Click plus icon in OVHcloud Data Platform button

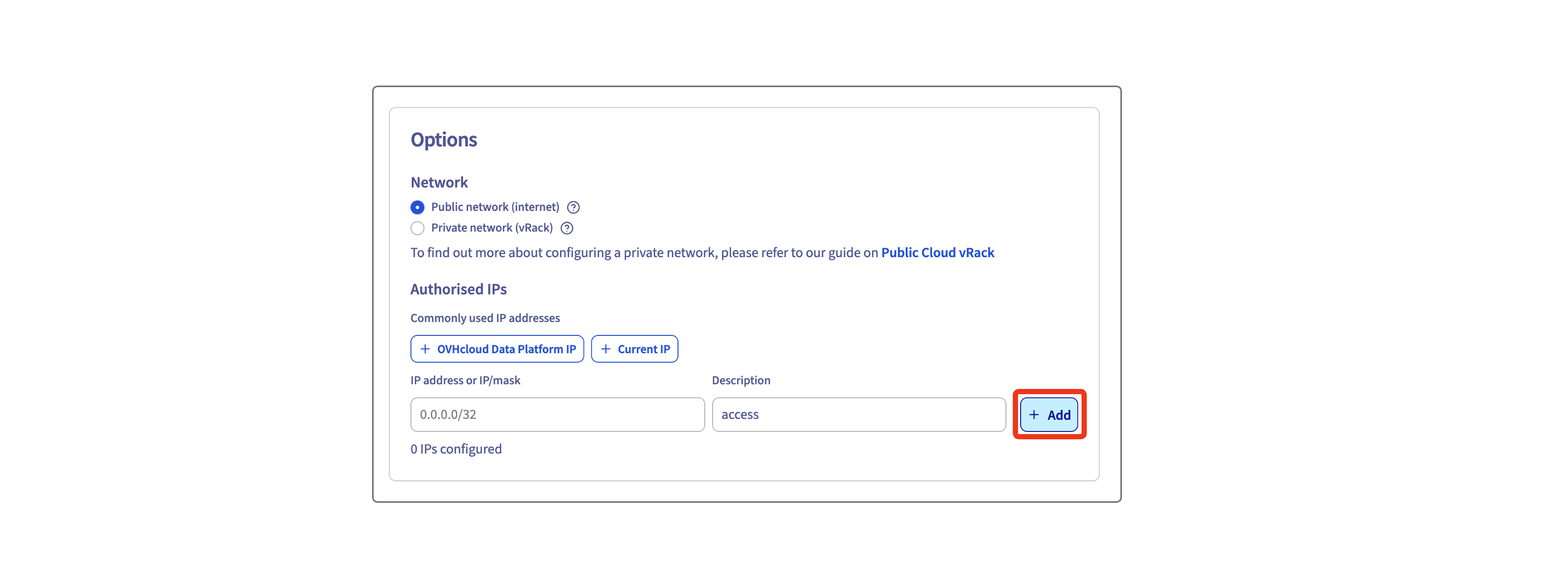tap(425, 349)
